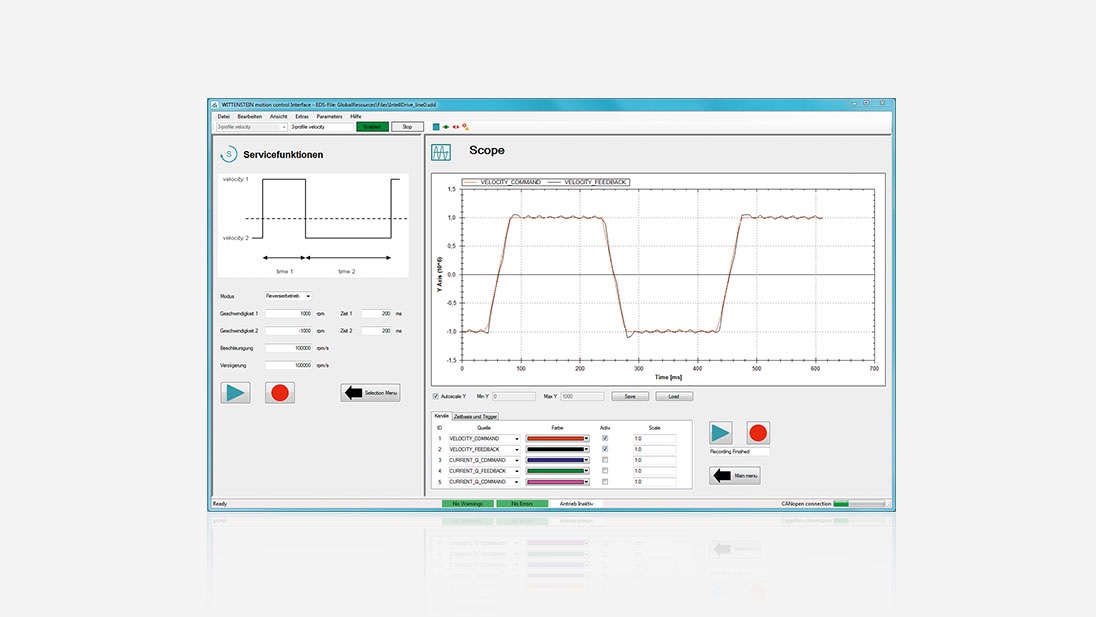Enable Activ checkbox for CURRENT_Q_COMMAND channel 3

pos(605,460)
